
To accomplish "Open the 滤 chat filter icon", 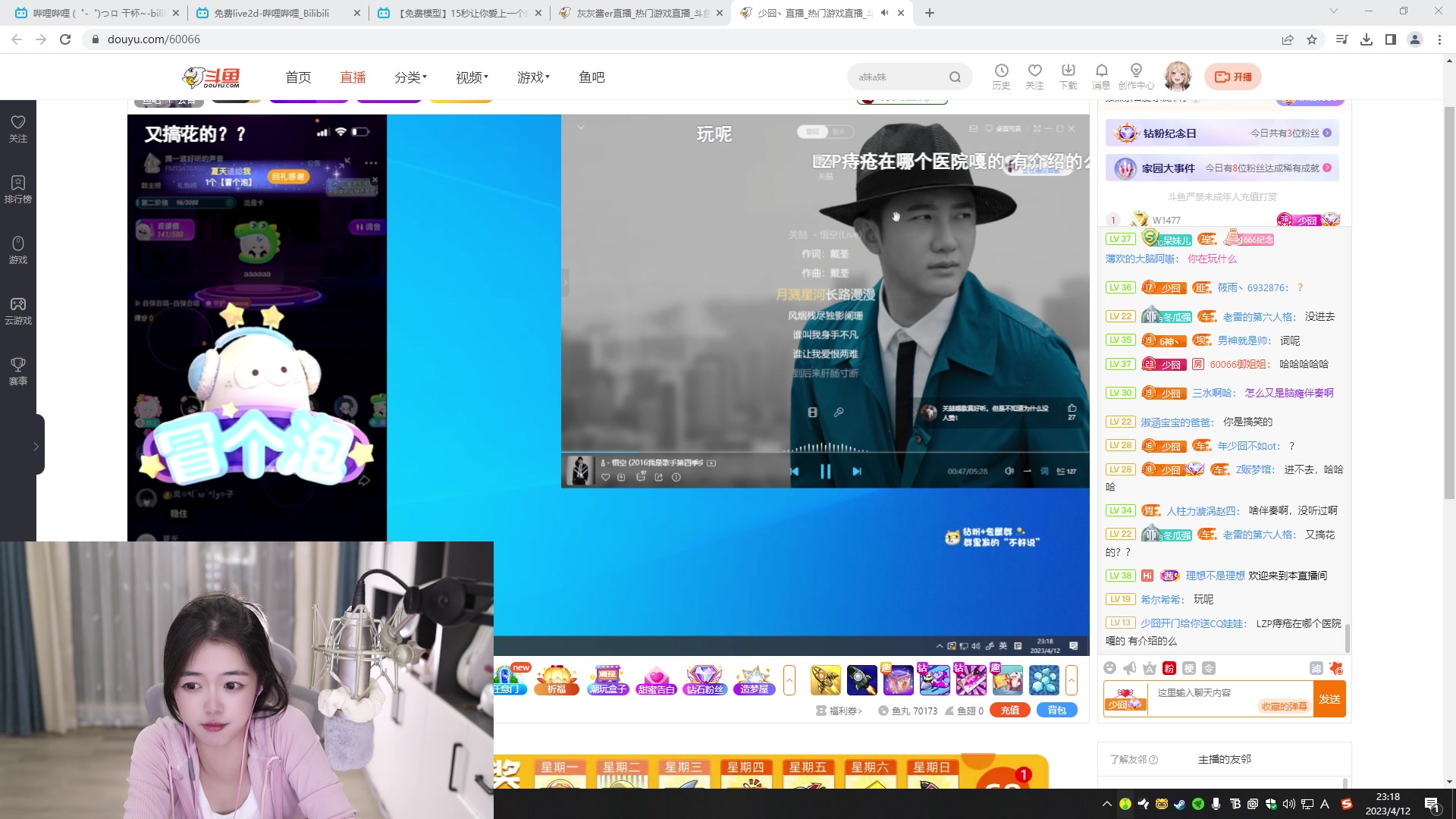I will pos(1316,668).
